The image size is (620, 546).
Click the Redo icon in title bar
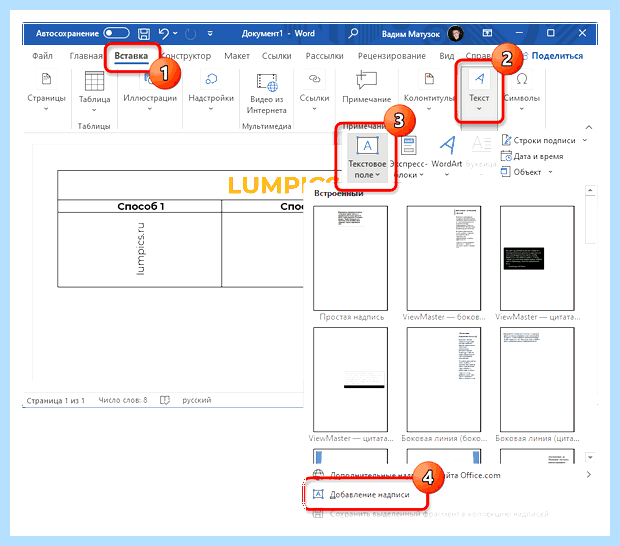pos(191,34)
